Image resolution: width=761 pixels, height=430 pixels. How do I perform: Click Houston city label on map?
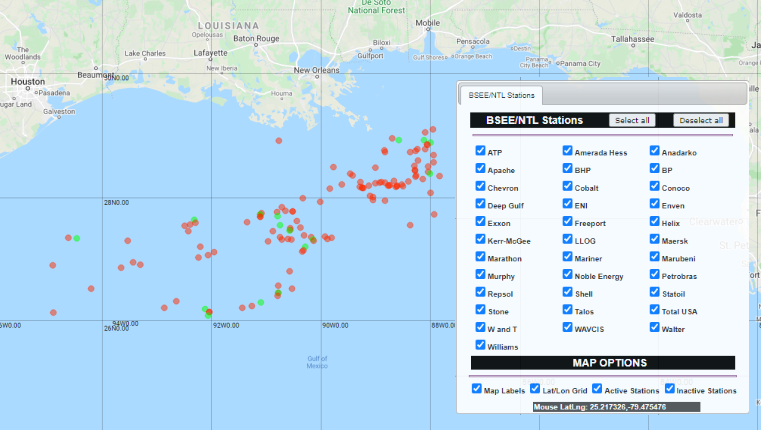point(28,82)
